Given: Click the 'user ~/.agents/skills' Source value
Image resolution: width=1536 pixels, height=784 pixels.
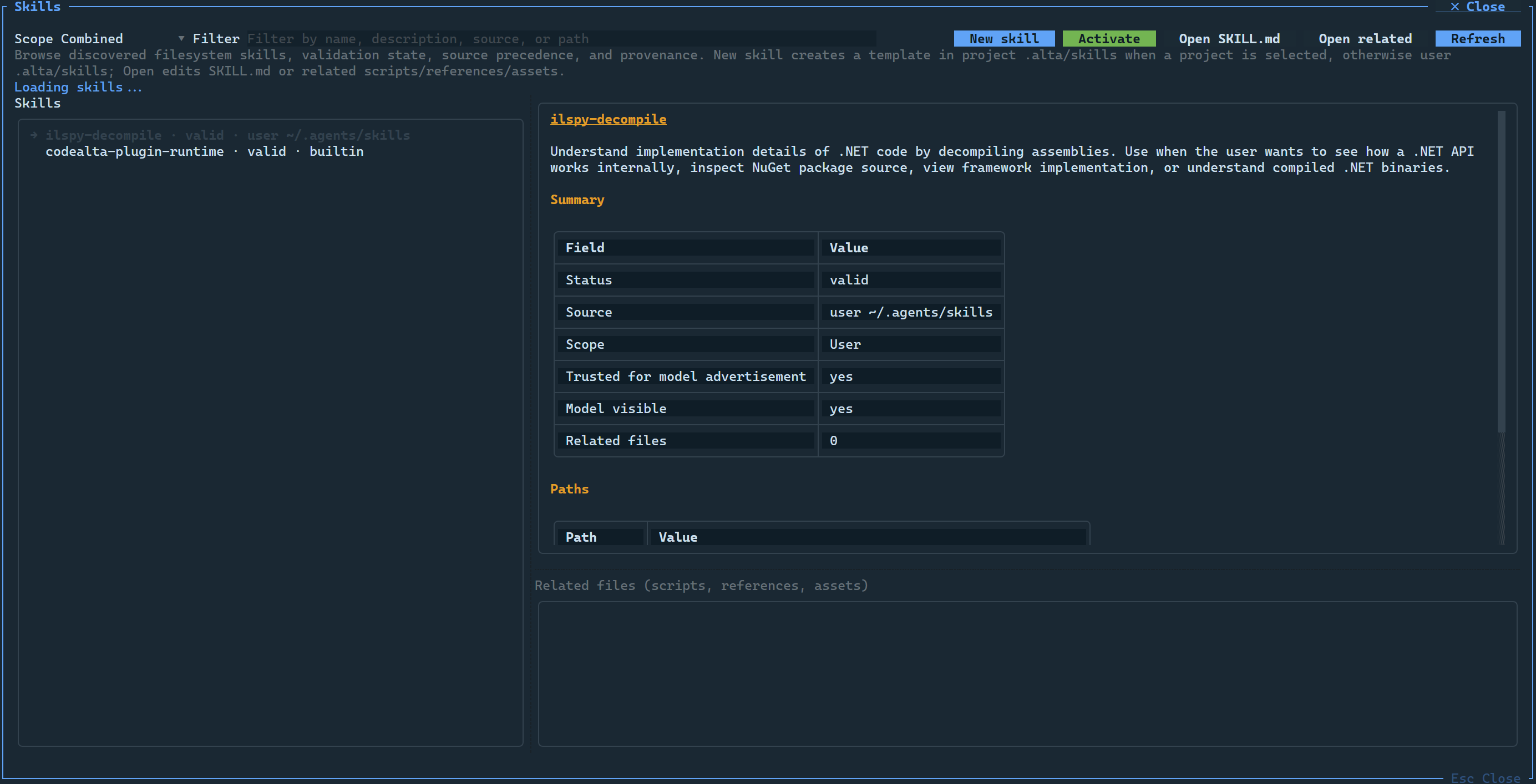Looking at the screenshot, I should 911,312.
